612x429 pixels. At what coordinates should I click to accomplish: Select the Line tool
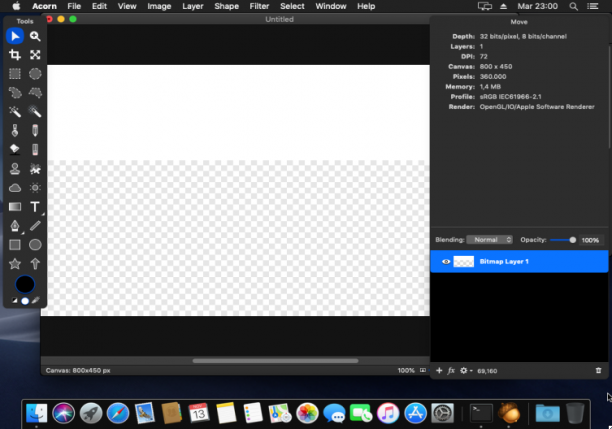coord(35,226)
